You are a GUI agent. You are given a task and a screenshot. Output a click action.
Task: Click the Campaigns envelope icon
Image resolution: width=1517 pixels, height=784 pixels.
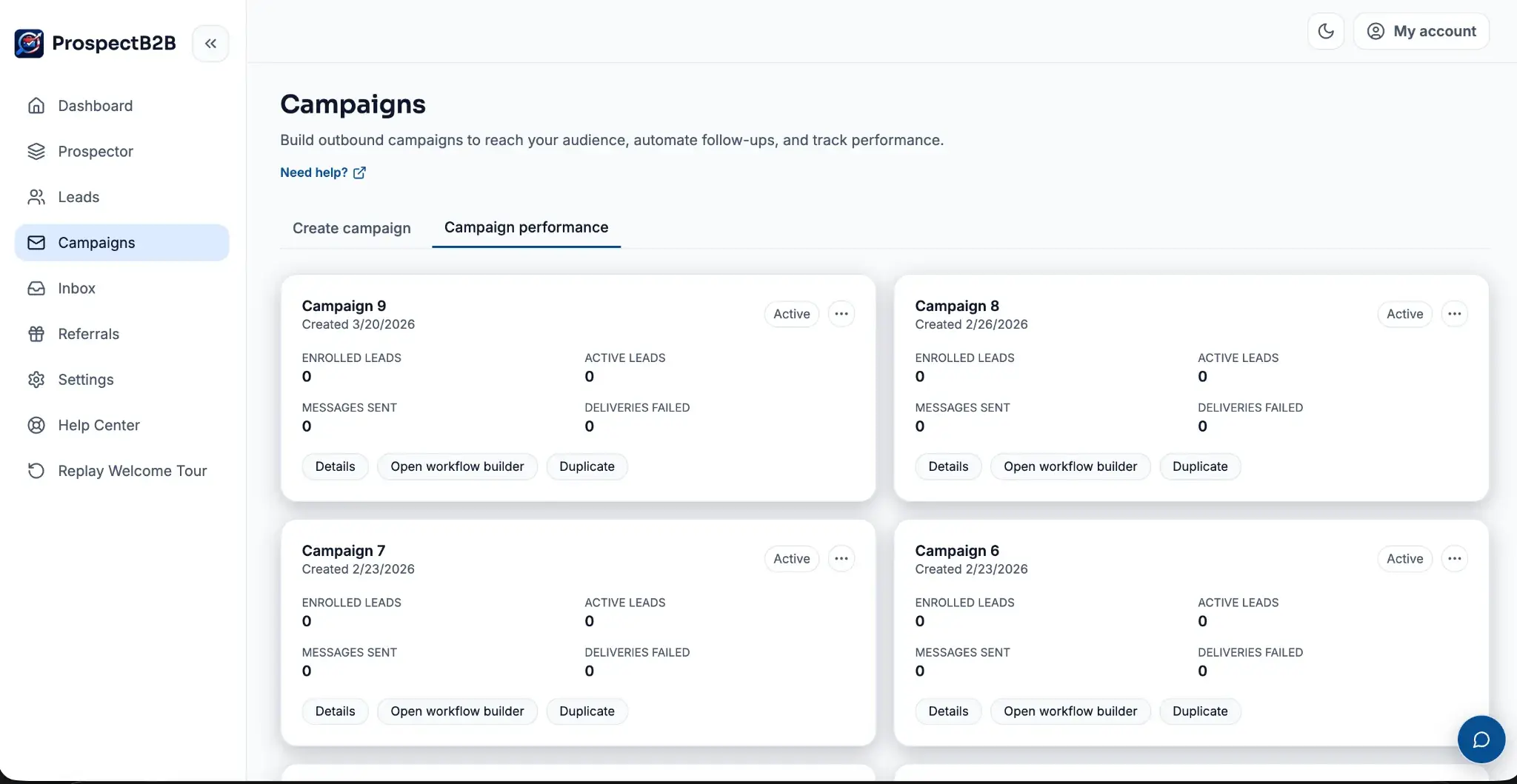click(x=36, y=243)
